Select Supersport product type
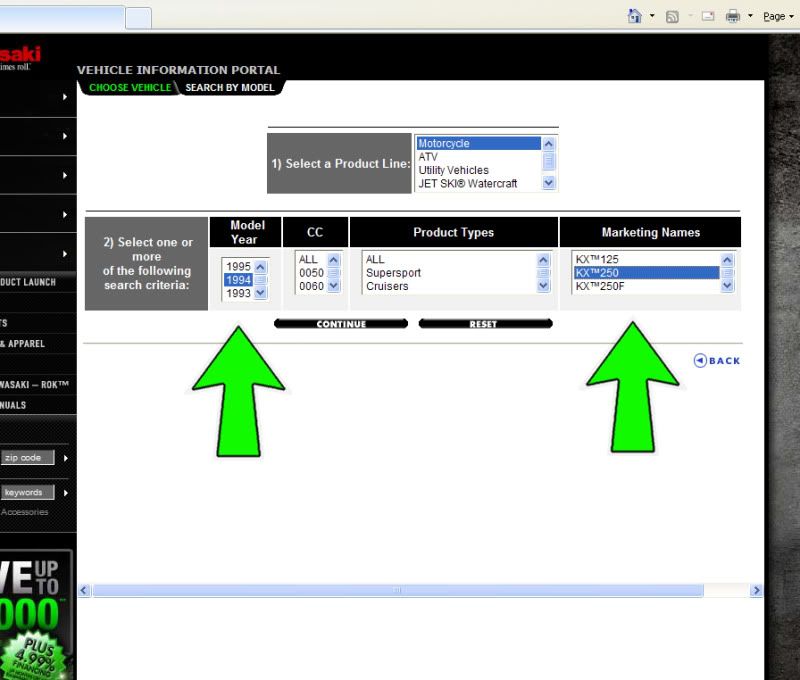Image resolution: width=800 pixels, height=680 pixels. (449, 272)
